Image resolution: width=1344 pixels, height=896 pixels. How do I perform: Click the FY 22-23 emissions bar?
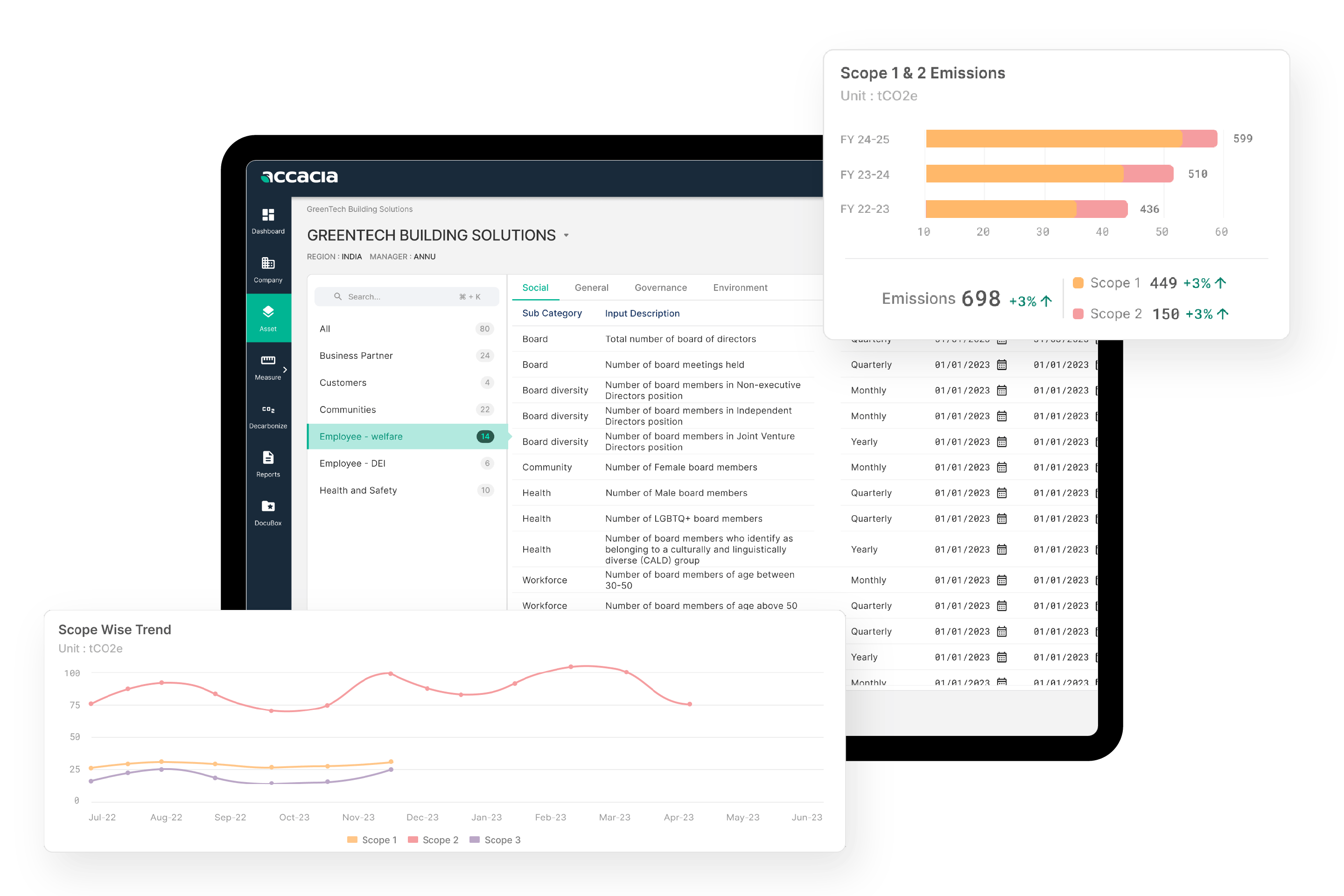pos(1027,209)
